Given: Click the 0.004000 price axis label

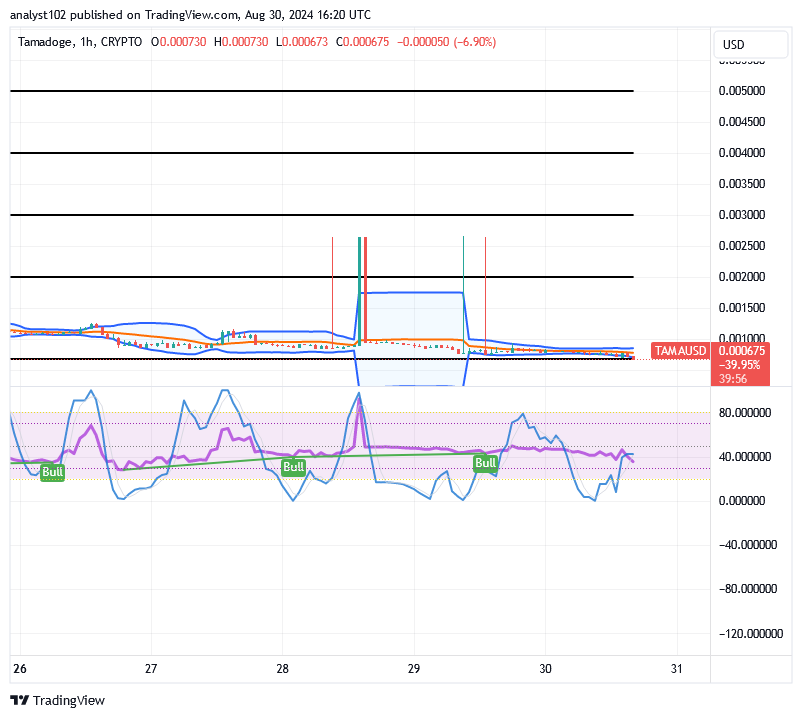Looking at the screenshot, I should [742, 153].
